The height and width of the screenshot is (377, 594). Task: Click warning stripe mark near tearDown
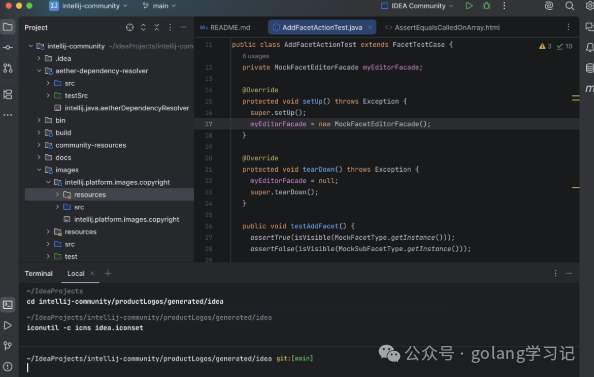(x=575, y=187)
